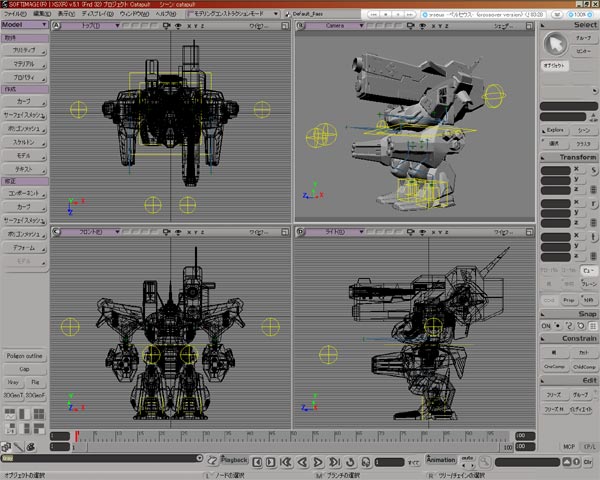This screenshot has width=600, height=480.
Task: Activate the rotate 'r' transform icon
Action: click(x=593, y=203)
